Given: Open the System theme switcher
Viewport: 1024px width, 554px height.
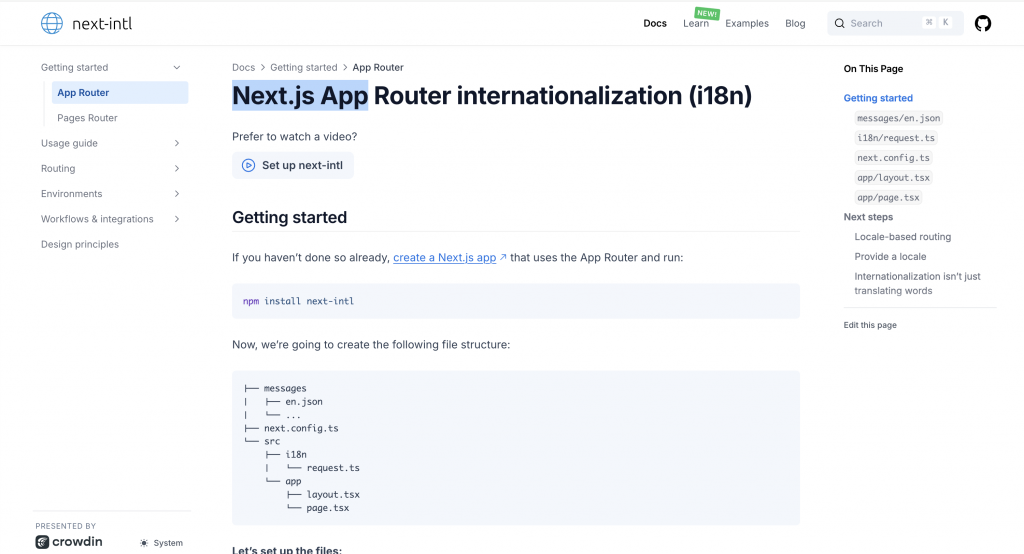Looking at the screenshot, I should click(161, 543).
